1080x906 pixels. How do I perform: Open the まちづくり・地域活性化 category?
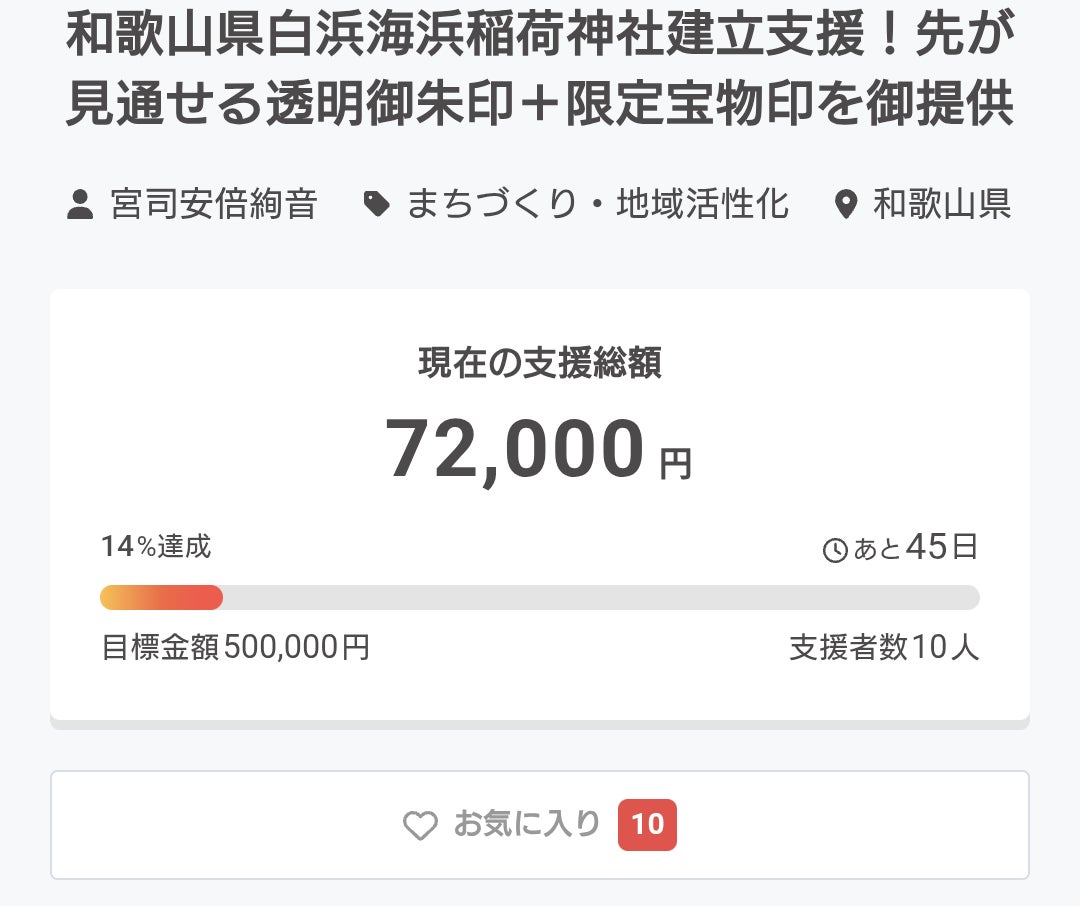pyautogui.click(x=597, y=205)
